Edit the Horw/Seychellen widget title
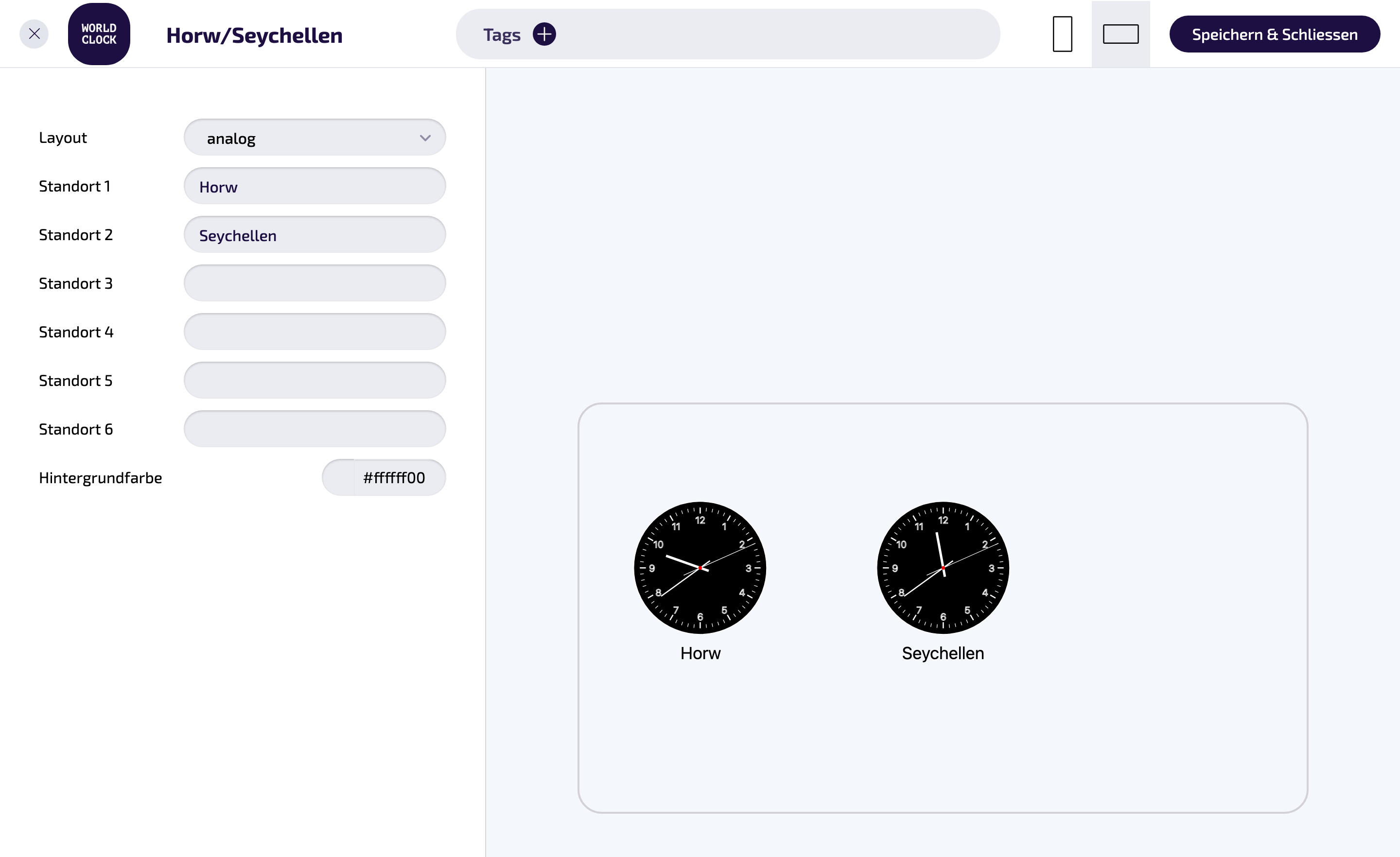Image resolution: width=1400 pixels, height=857 pixels. (x=255, y=35)
